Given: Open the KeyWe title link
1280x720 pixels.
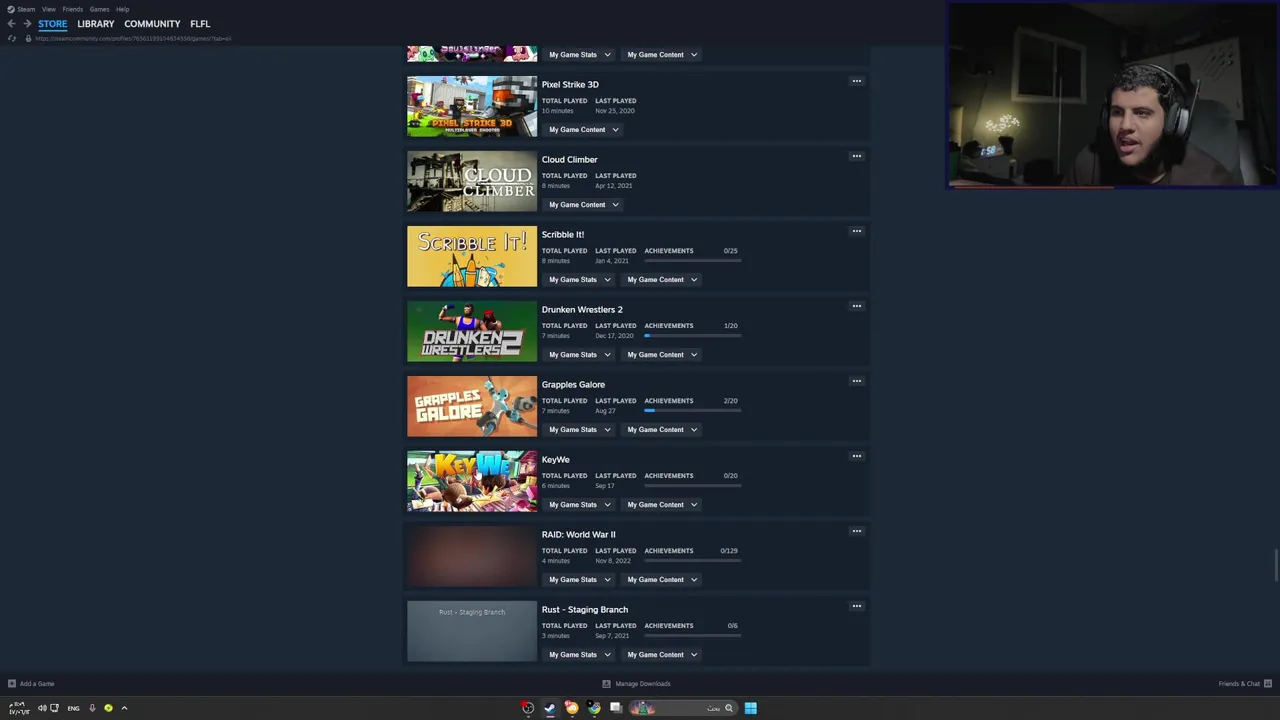Looking at the screenshot, I should [x=555, y=460].
